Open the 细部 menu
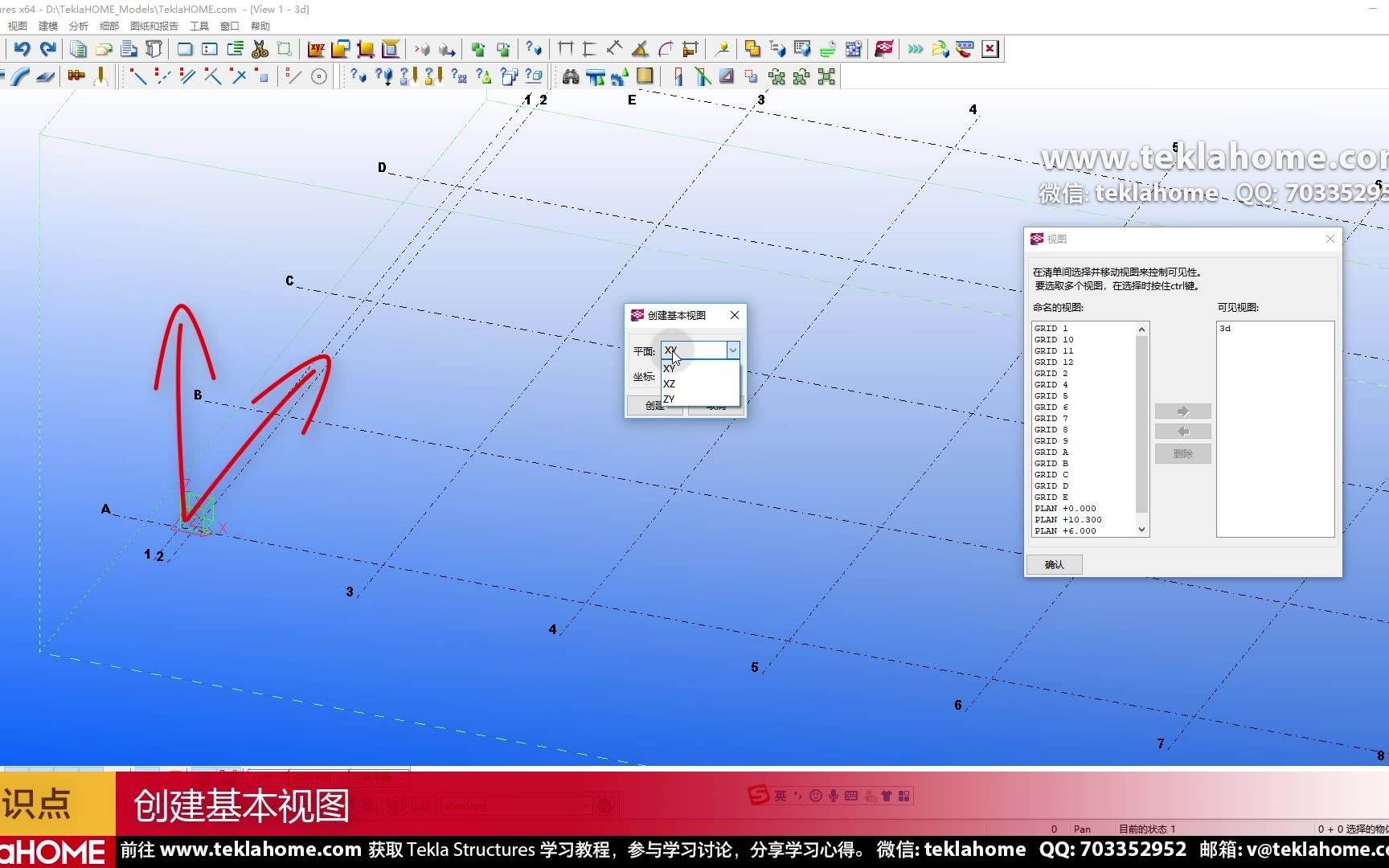Viewport: 1389px width, 868px height. click(x=109, y=26)
